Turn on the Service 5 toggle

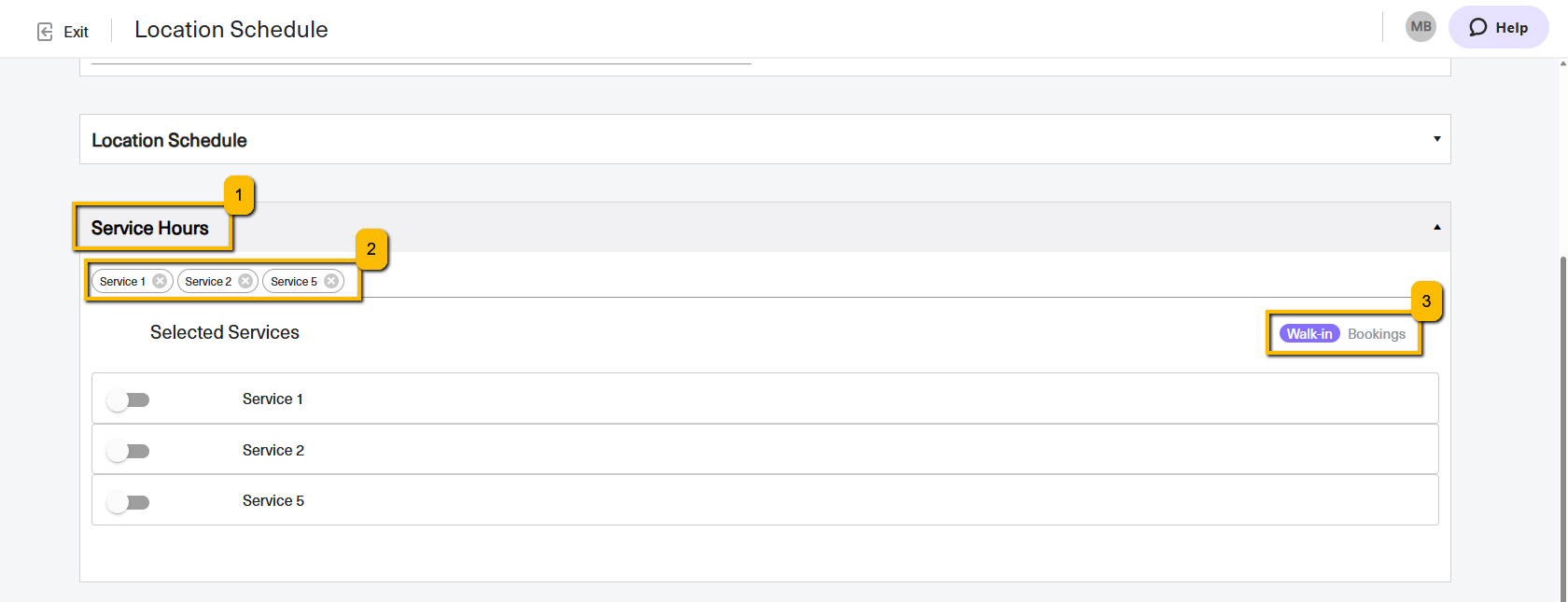(x=128, y=503)
